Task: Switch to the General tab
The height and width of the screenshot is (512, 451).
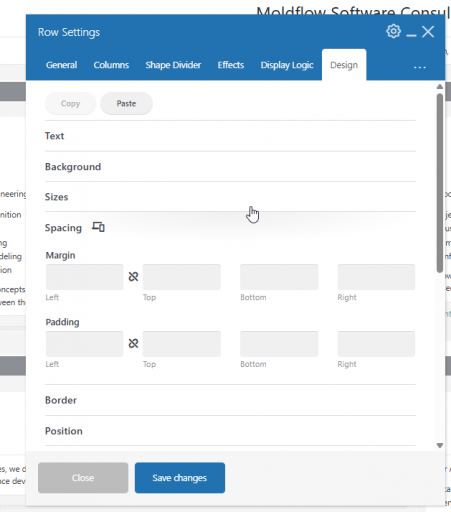Action: pos(62,65)
